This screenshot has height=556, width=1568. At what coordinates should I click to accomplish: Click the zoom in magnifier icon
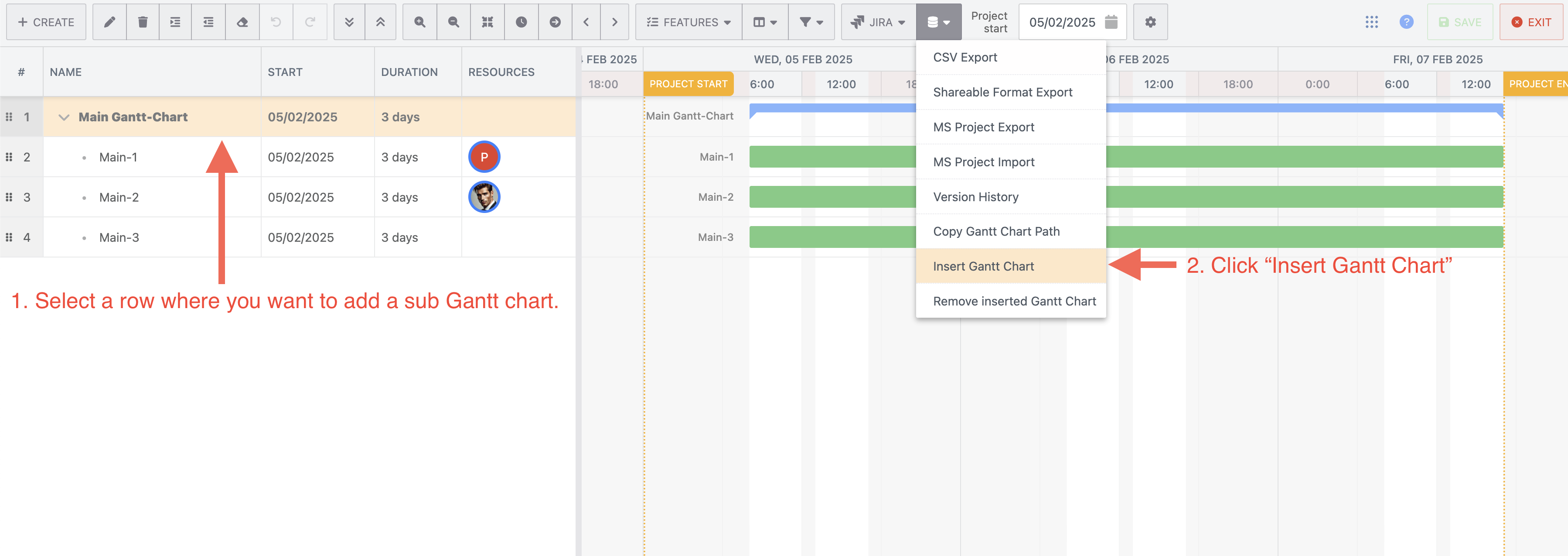(x=419, y=22)
